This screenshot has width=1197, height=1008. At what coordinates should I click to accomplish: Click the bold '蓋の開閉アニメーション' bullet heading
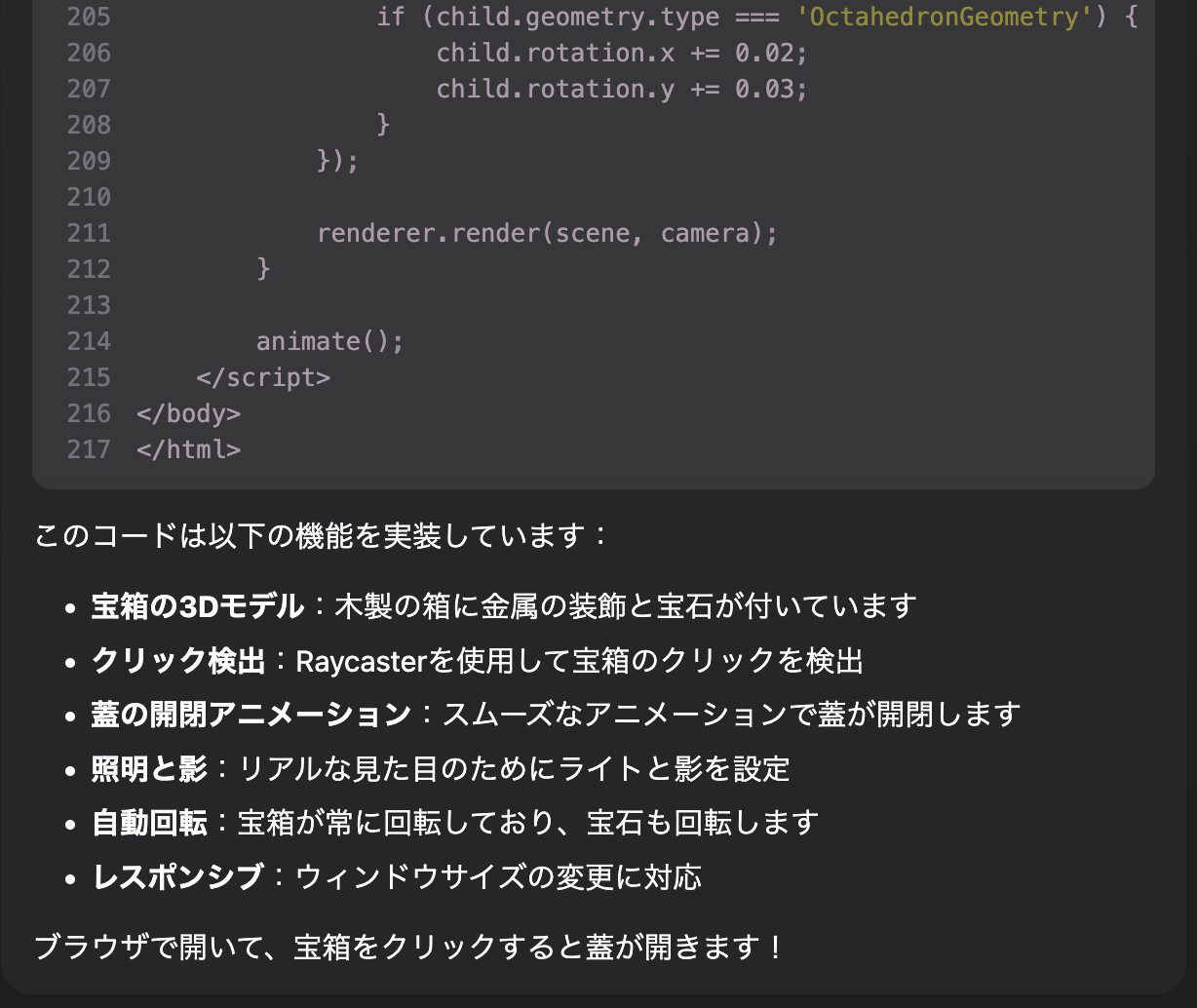(x=251, y=715)
